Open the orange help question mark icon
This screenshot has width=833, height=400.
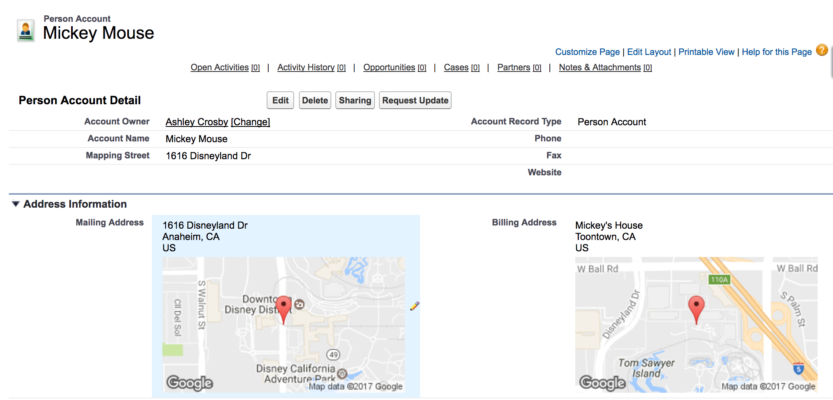[822, 51]
